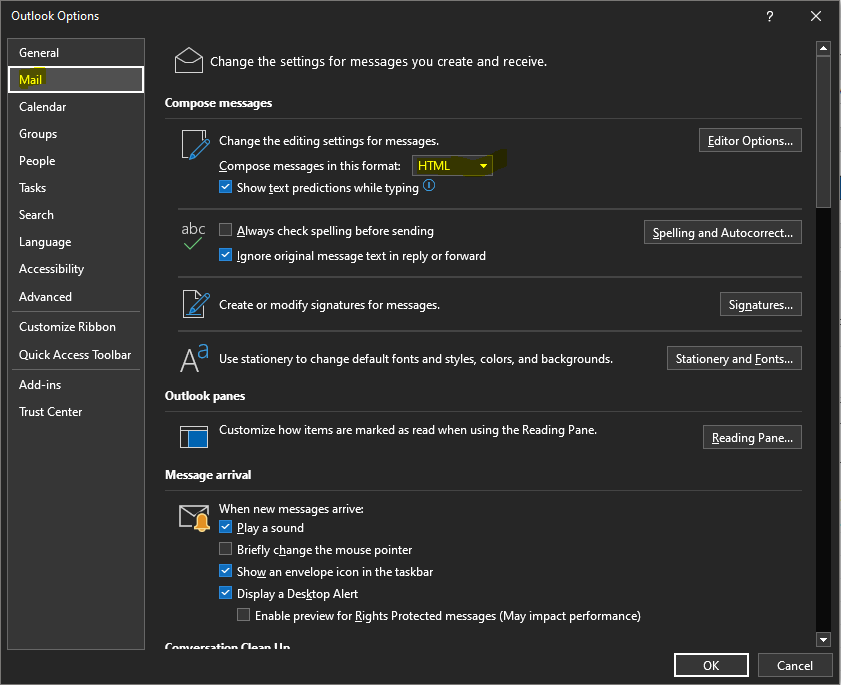
Task: Click the envelope with bell icon
Action: point(194,518)
